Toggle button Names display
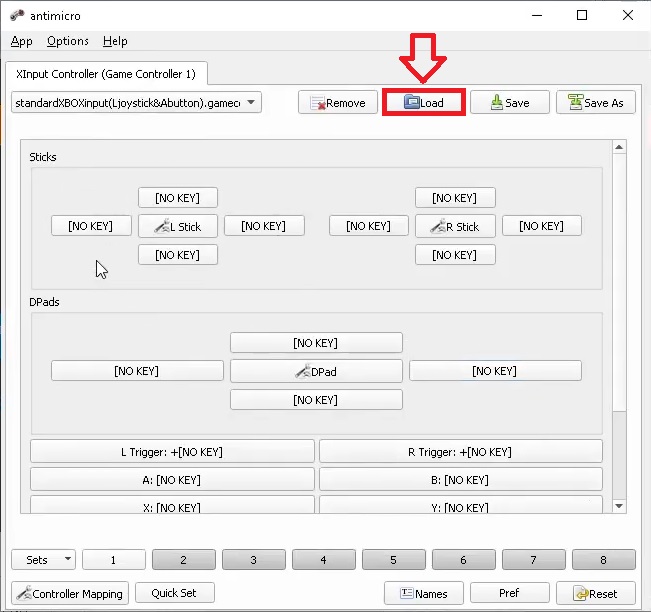This screenshot has width=651, height=612. click(423, 593)
